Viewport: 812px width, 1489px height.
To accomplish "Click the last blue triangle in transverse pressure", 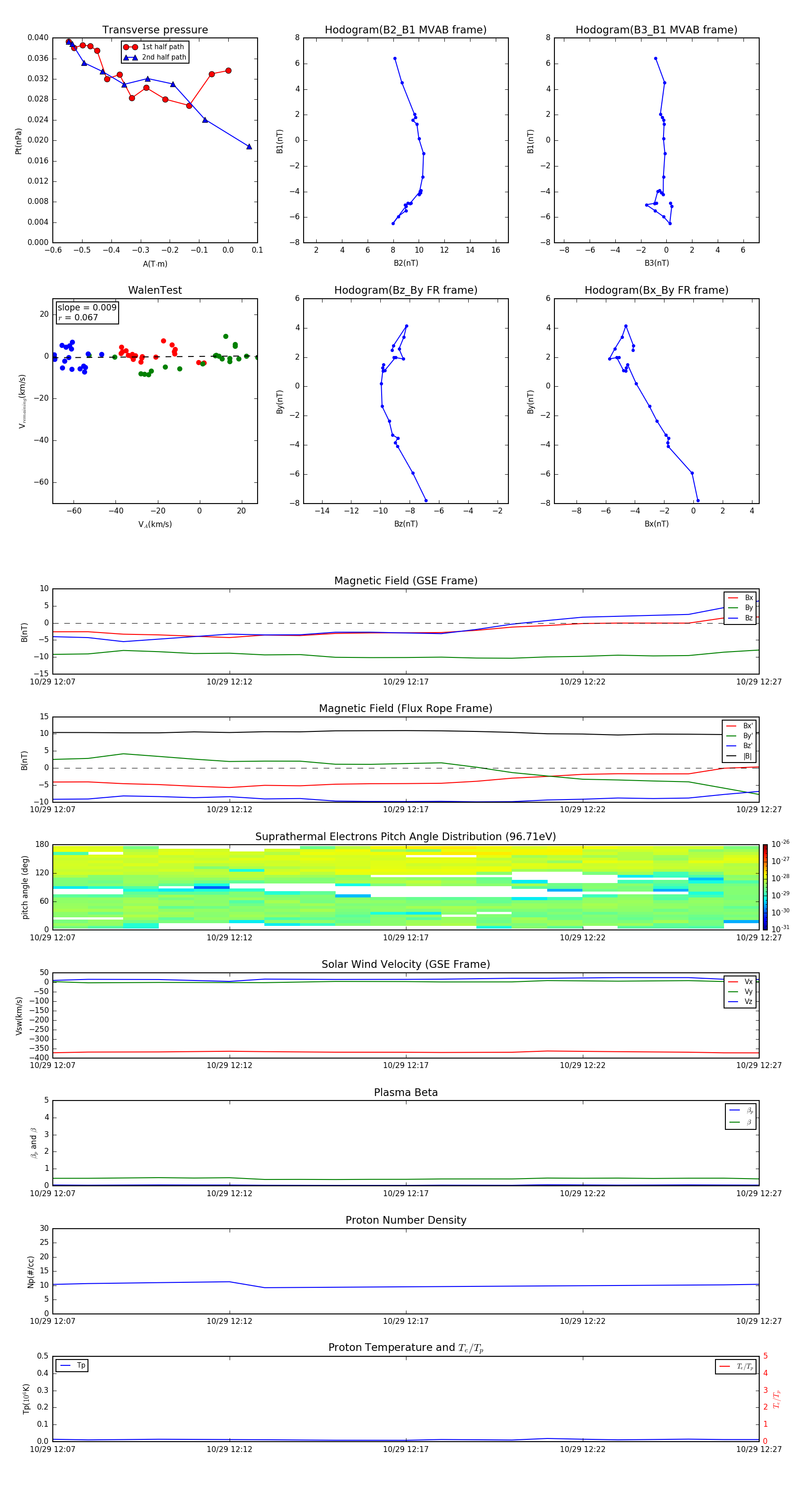I will (249, 146).
